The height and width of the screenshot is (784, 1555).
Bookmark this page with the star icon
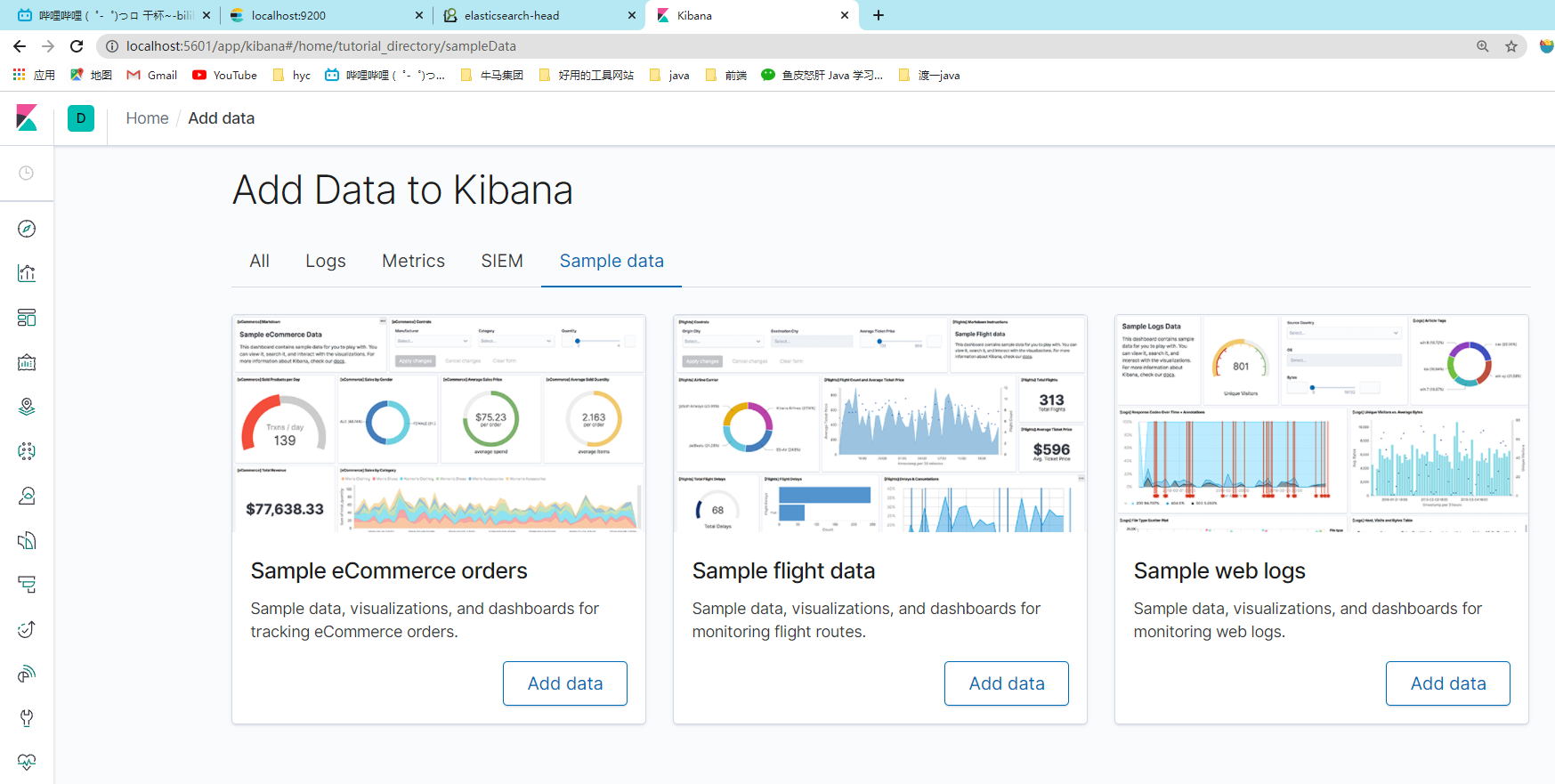[1511, 46]
